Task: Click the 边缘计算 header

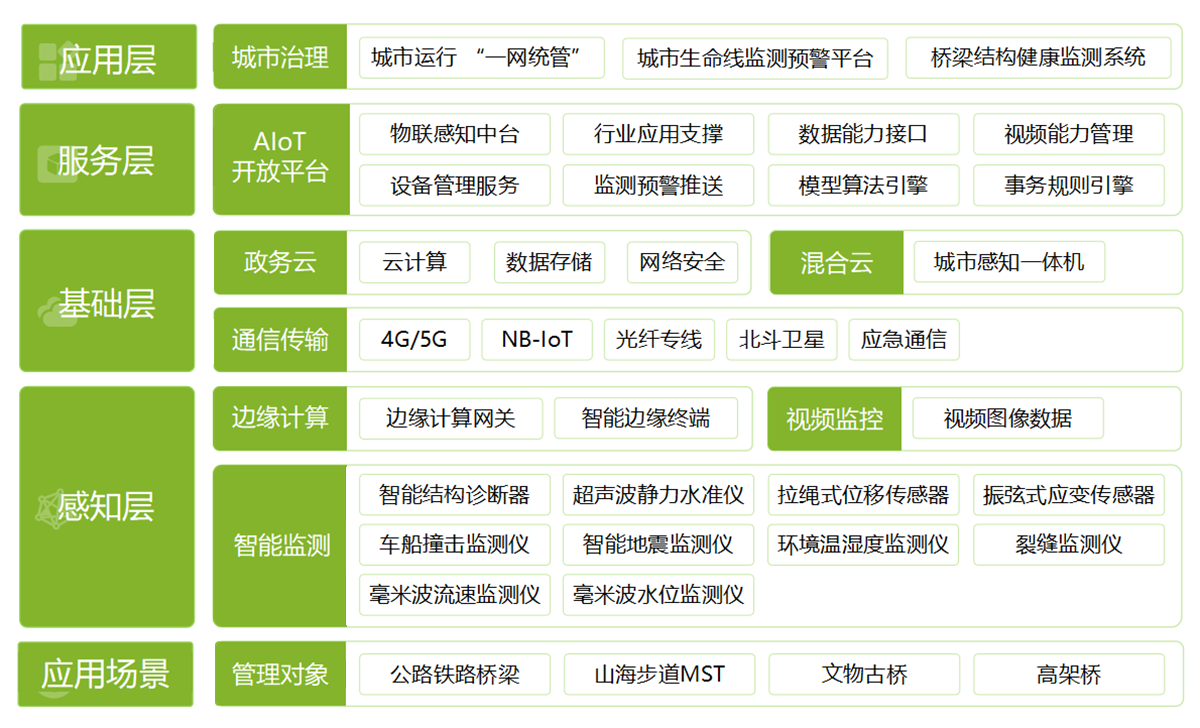Action: coord(280,418)
